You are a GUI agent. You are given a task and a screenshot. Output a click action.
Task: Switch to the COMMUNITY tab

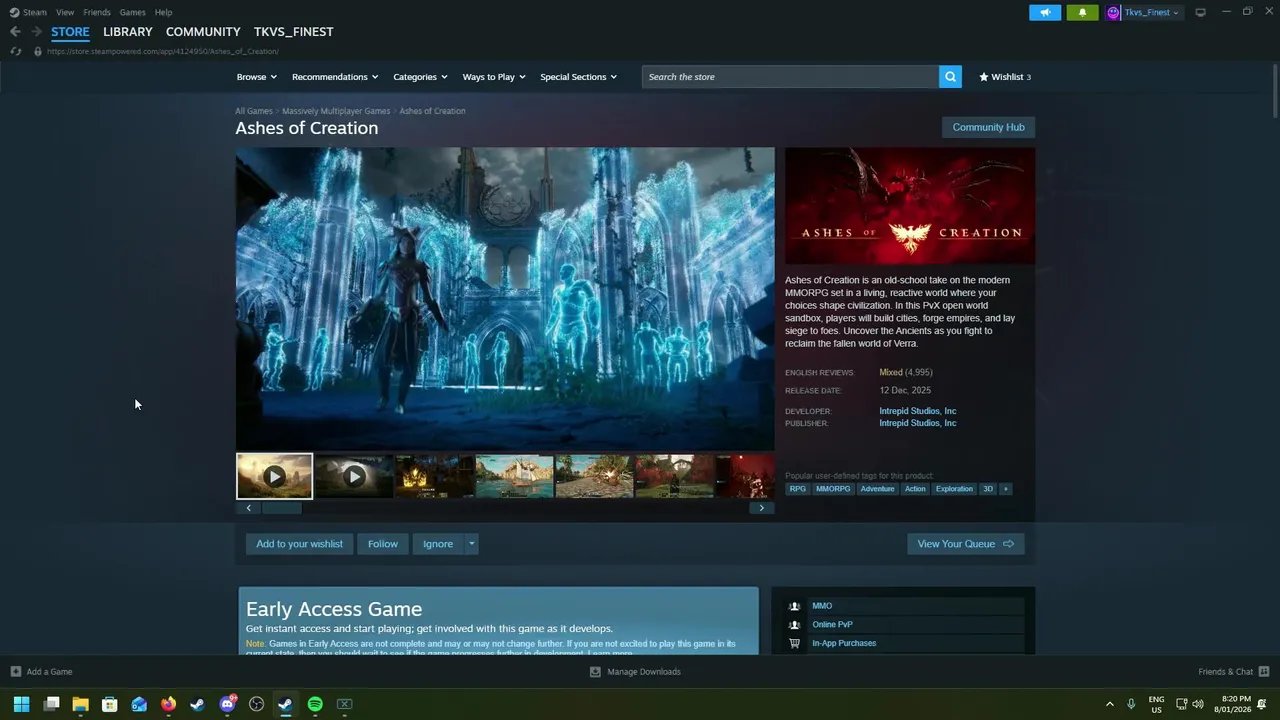203,32
